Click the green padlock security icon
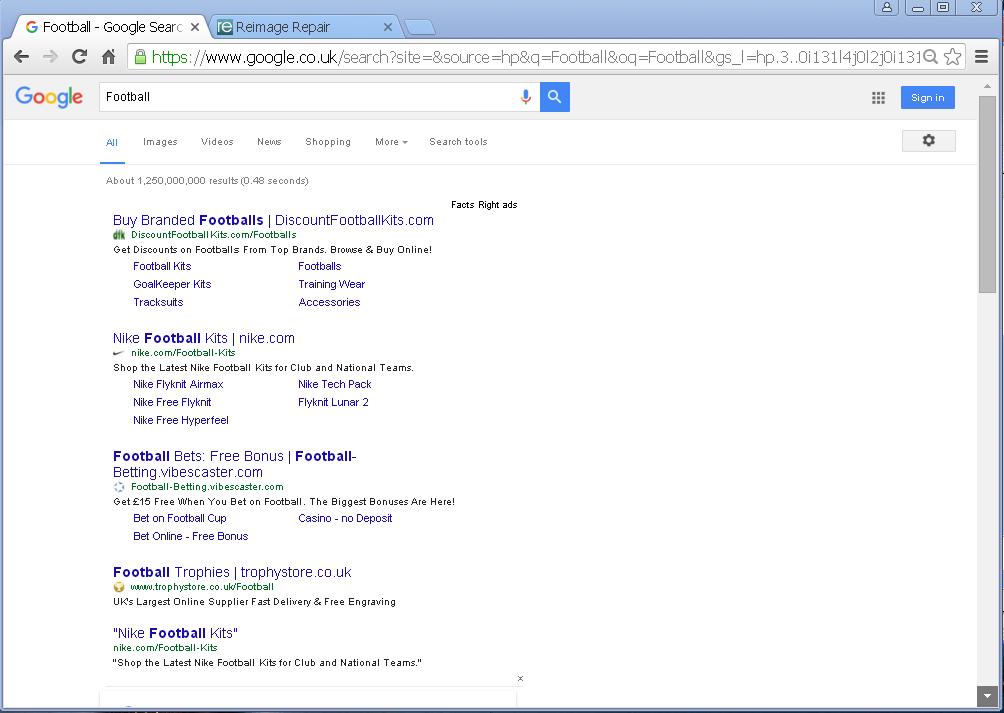 point(140,57)
